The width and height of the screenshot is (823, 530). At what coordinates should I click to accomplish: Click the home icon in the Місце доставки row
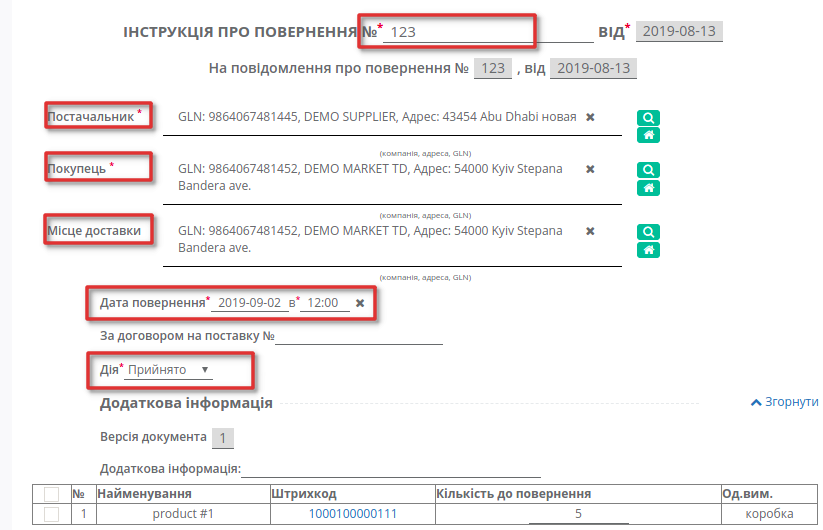coord(648,250)
